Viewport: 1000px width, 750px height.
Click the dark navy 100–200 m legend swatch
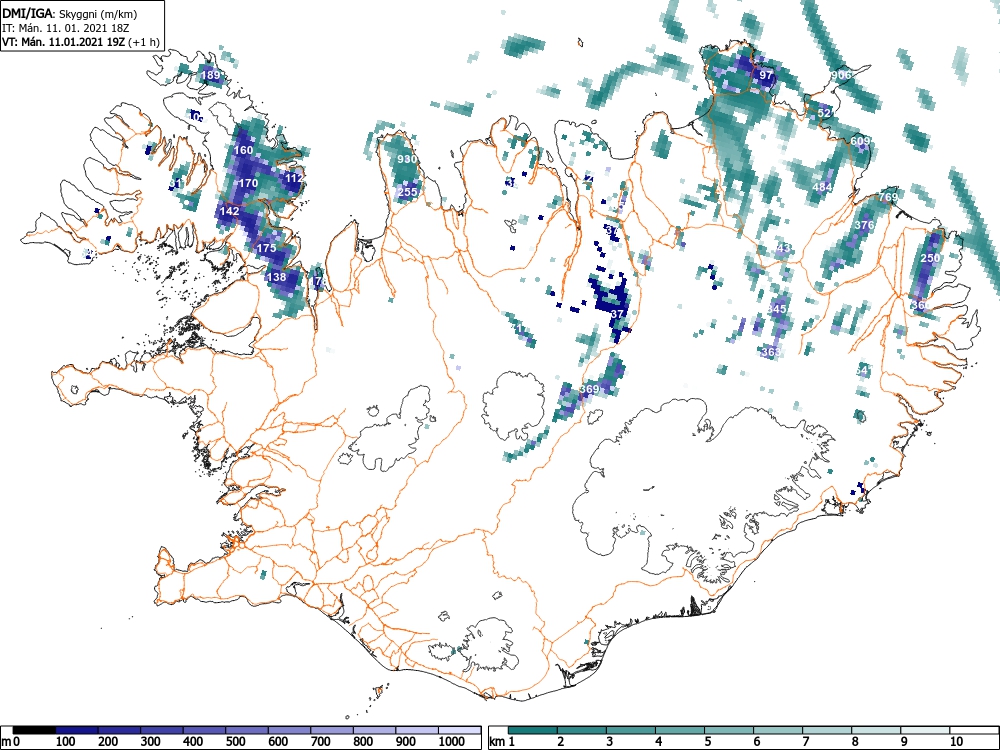(x=77, y=730)
